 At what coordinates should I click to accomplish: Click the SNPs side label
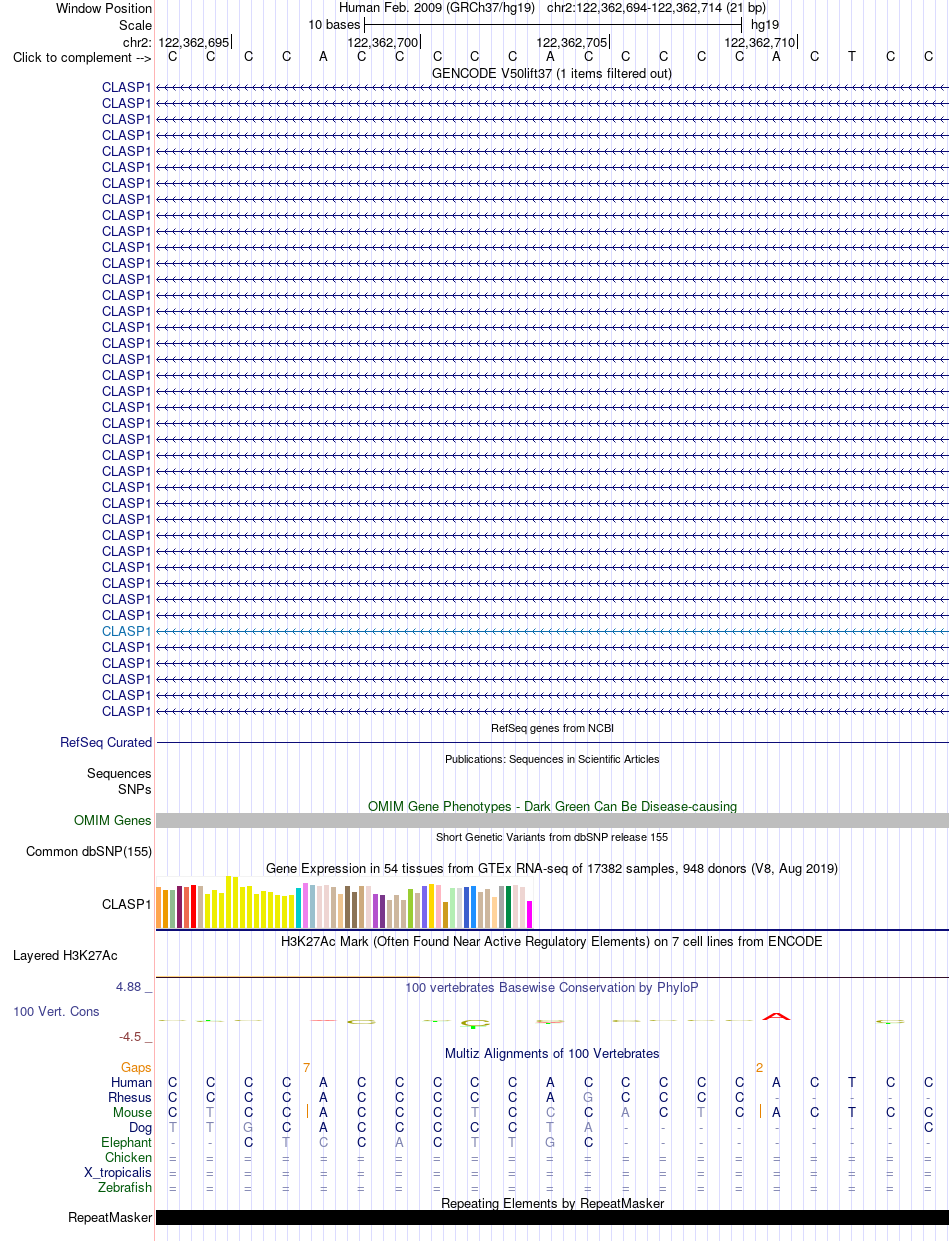(x=135, y=789)
